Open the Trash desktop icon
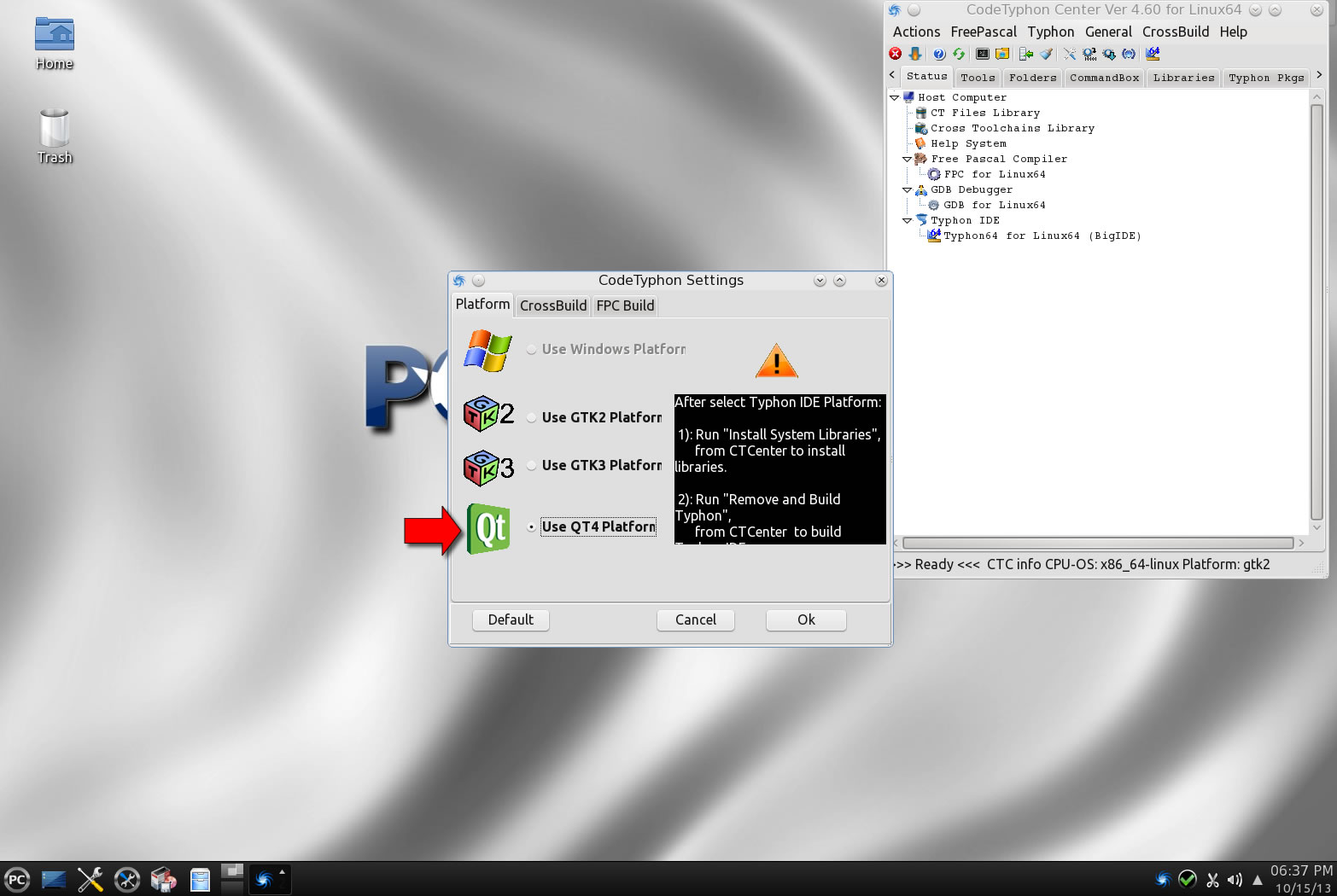This screenshot has width=1337, height=896. pos(55,137)
